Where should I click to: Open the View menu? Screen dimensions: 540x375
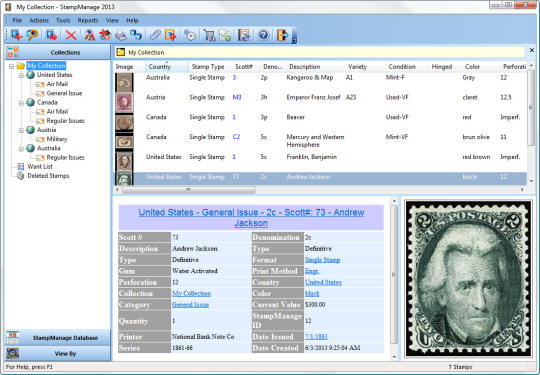[x=112, y=20]
